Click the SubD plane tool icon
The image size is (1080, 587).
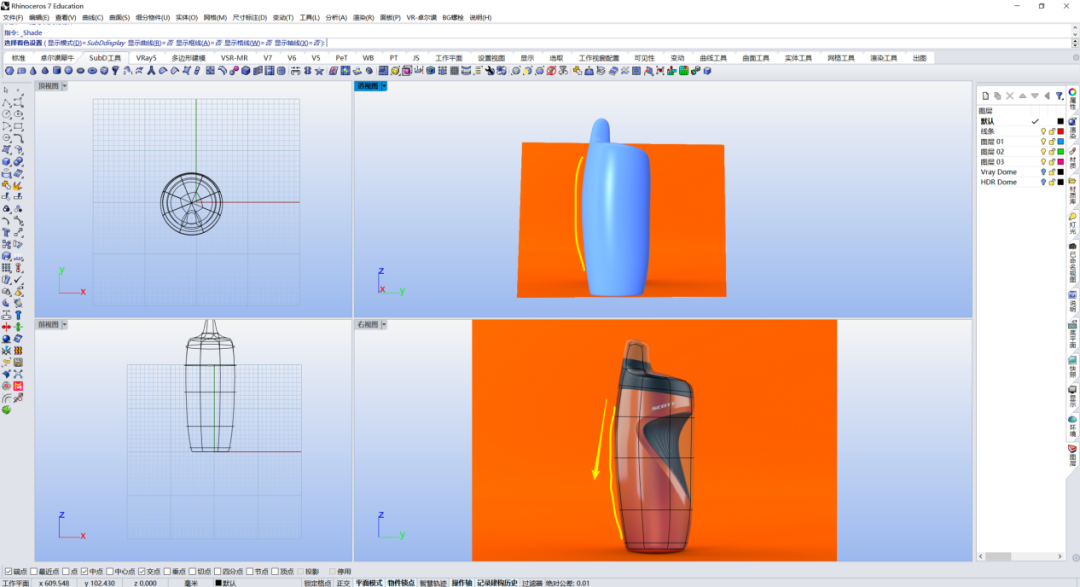pos(21,70)
